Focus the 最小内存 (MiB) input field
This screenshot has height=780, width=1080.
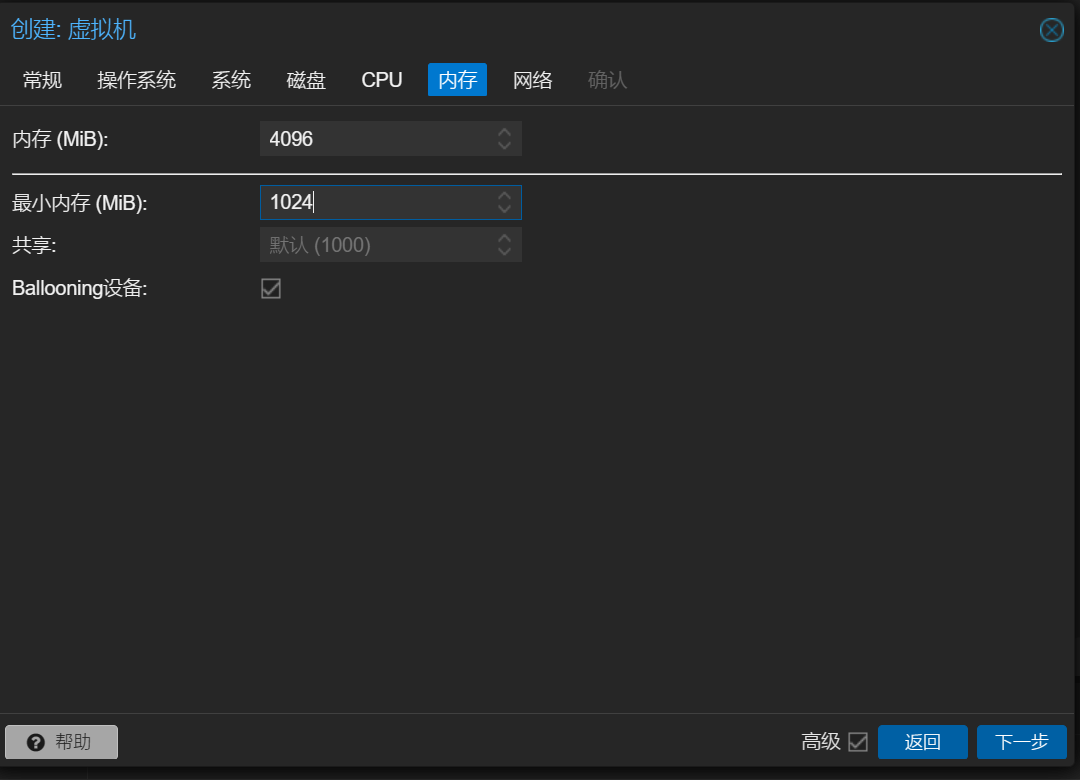click(375, 203)
